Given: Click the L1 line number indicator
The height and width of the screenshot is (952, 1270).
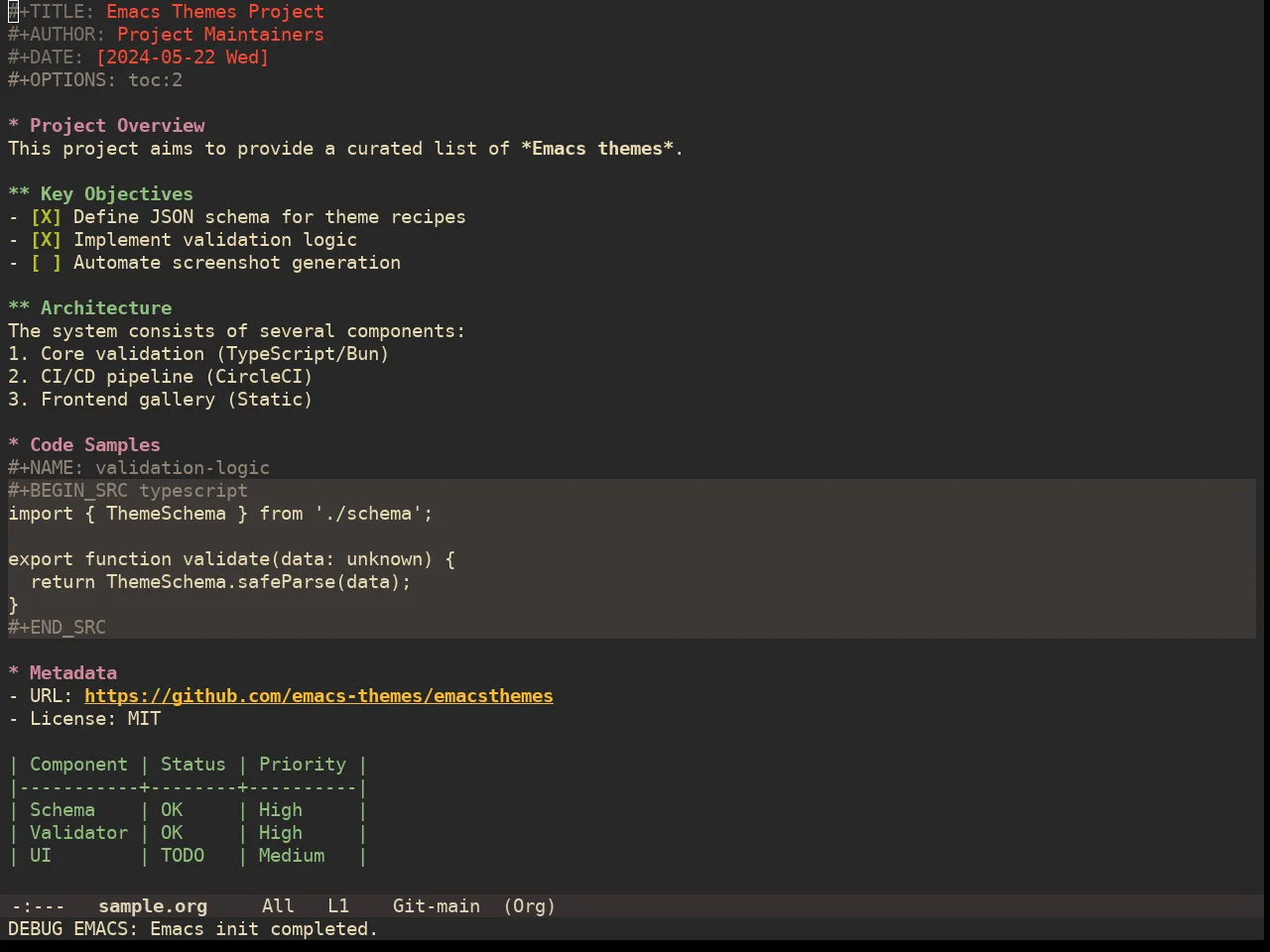Looking at the screenshot, I should tap(338, 906).
